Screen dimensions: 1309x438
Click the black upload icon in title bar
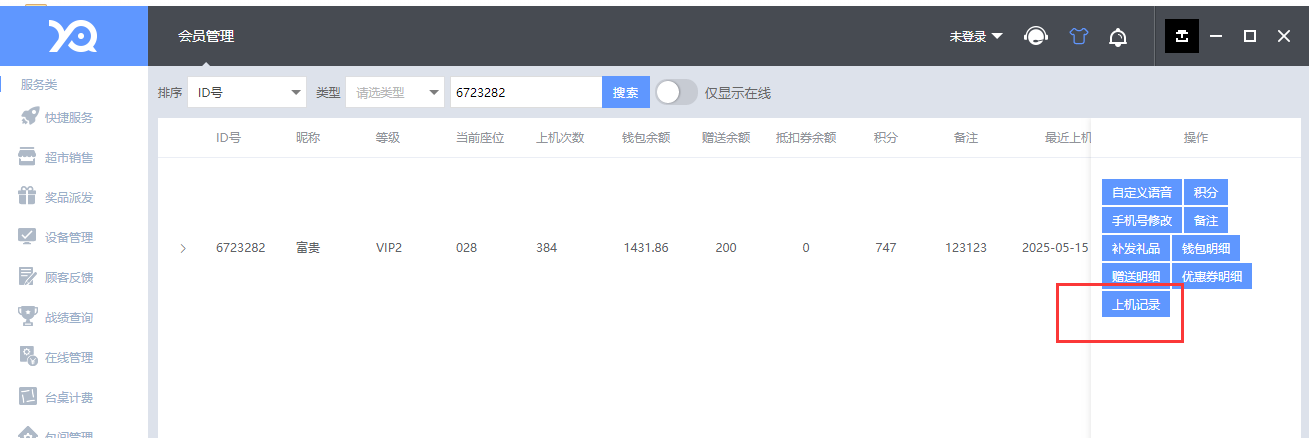[x=1182, y=36]
